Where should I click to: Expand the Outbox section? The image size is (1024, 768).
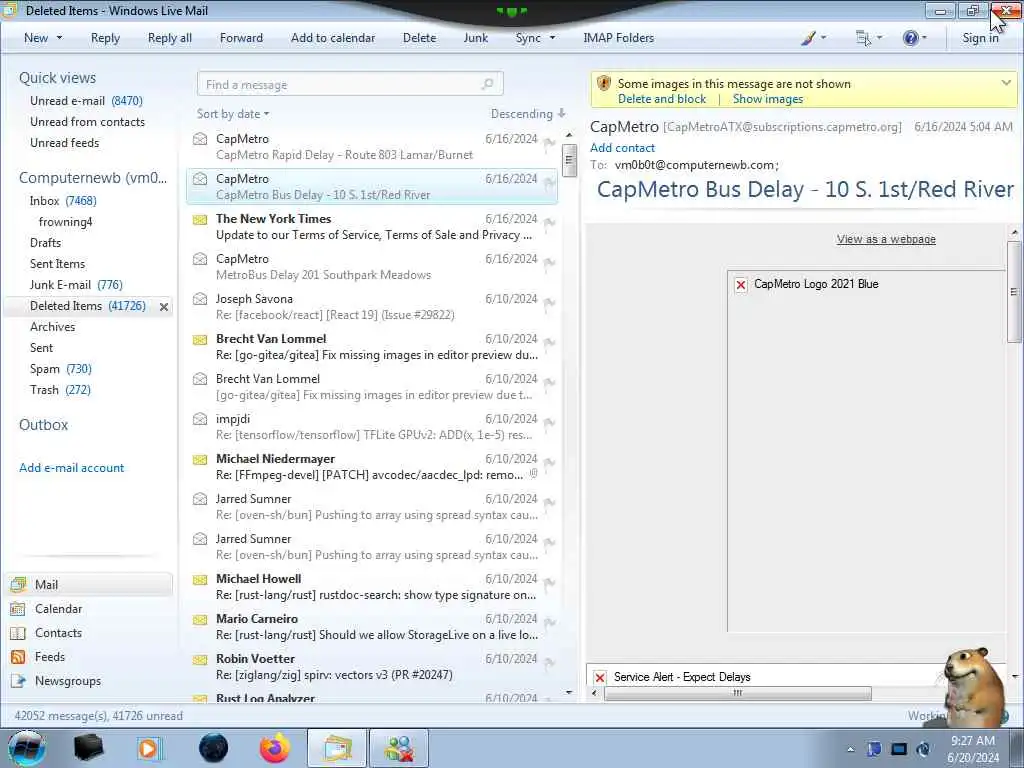pos(44,425)
